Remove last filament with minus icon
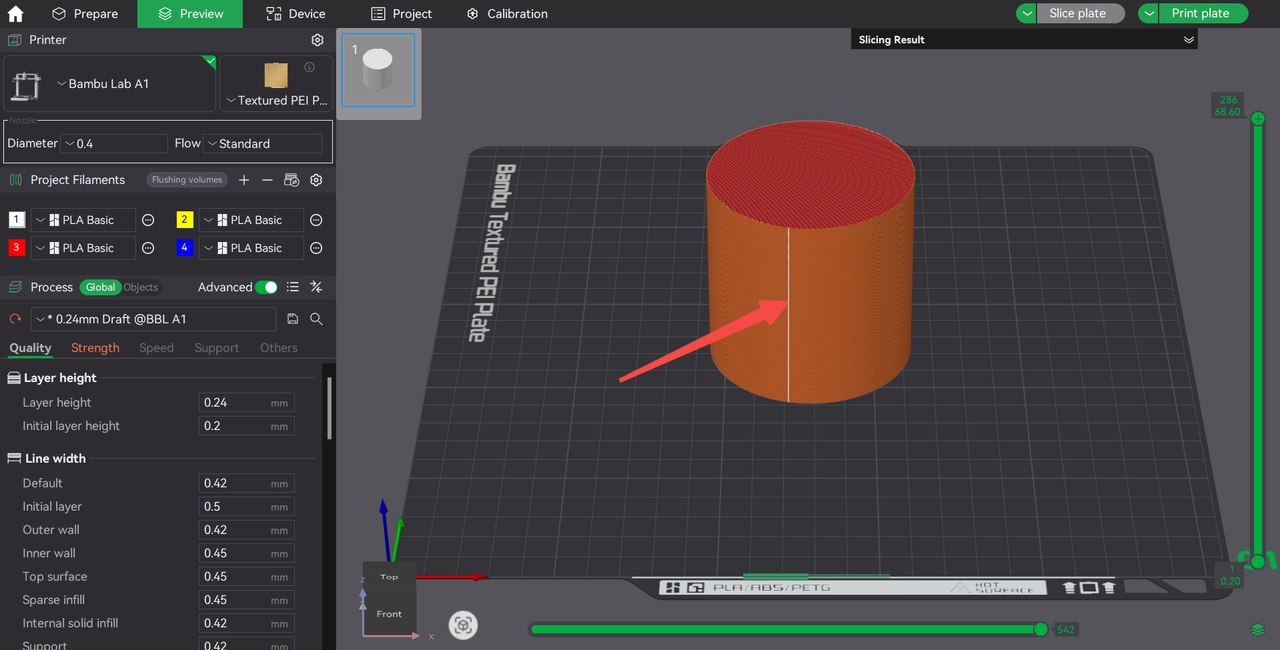1280x650 pixels. click(x=267, y=180)
